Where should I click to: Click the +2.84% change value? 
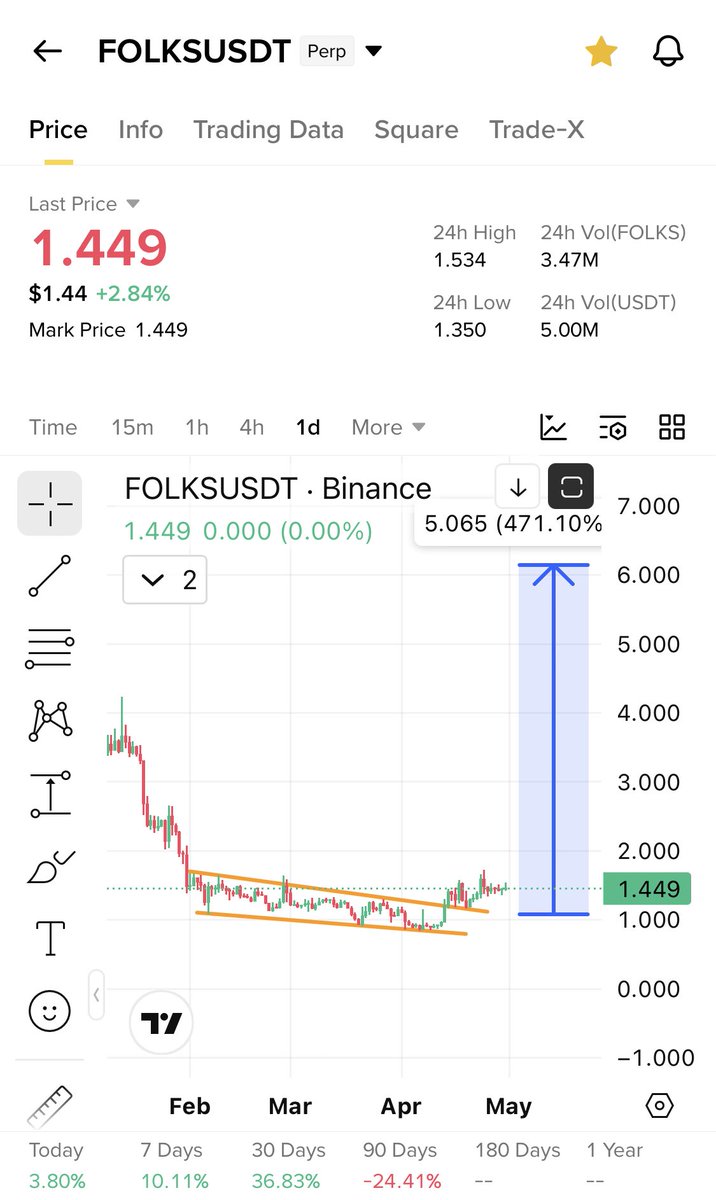tap(133, 294)
